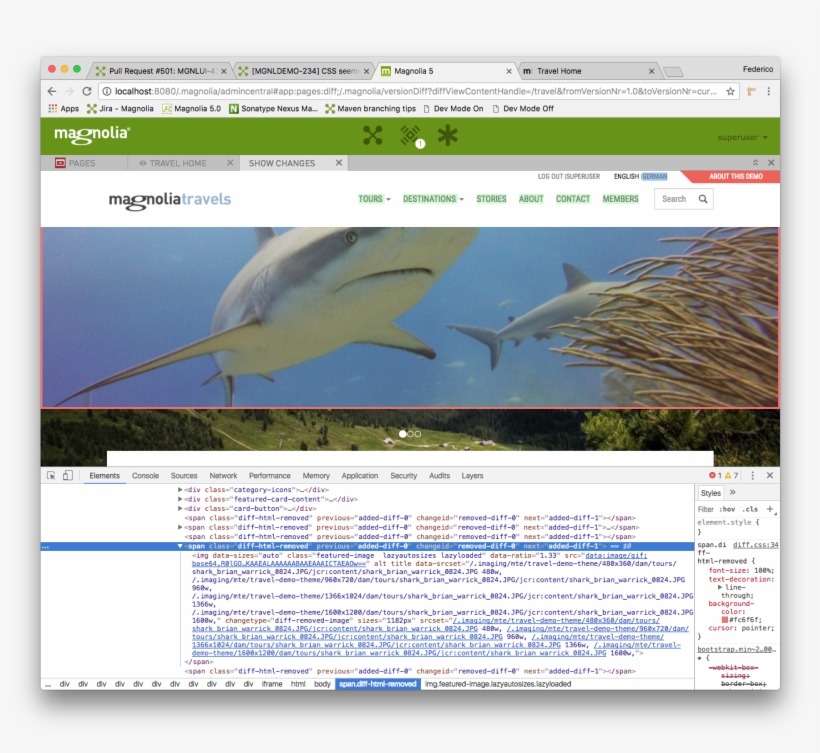Open the Magnolia app launcher icon
Screen dimensions: 820x753
pos(372,136)
